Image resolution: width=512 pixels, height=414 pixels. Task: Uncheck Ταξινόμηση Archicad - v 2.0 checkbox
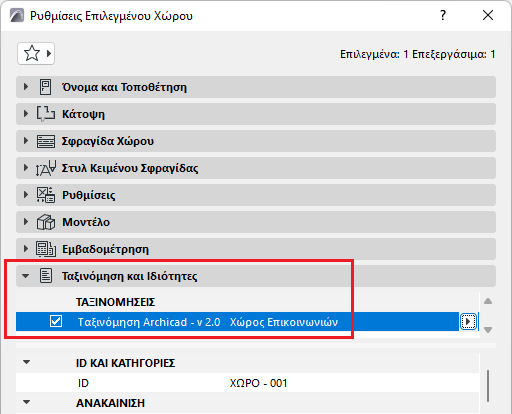click(56, 322)
